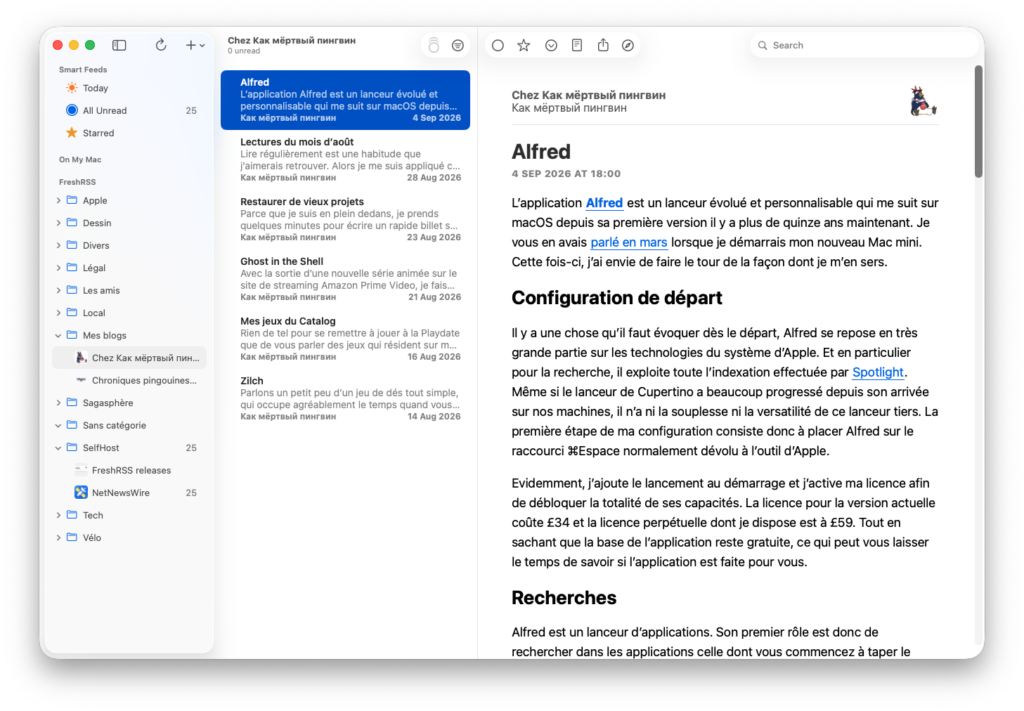Follow the Alfred link in the article
The height and width of the screenshot is (711, 1024).
[604, 203]
